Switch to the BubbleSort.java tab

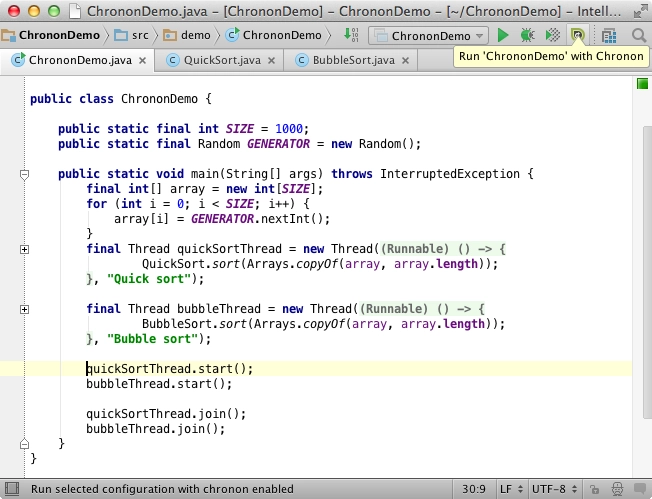pyautogui.click(x=353, y=60)
